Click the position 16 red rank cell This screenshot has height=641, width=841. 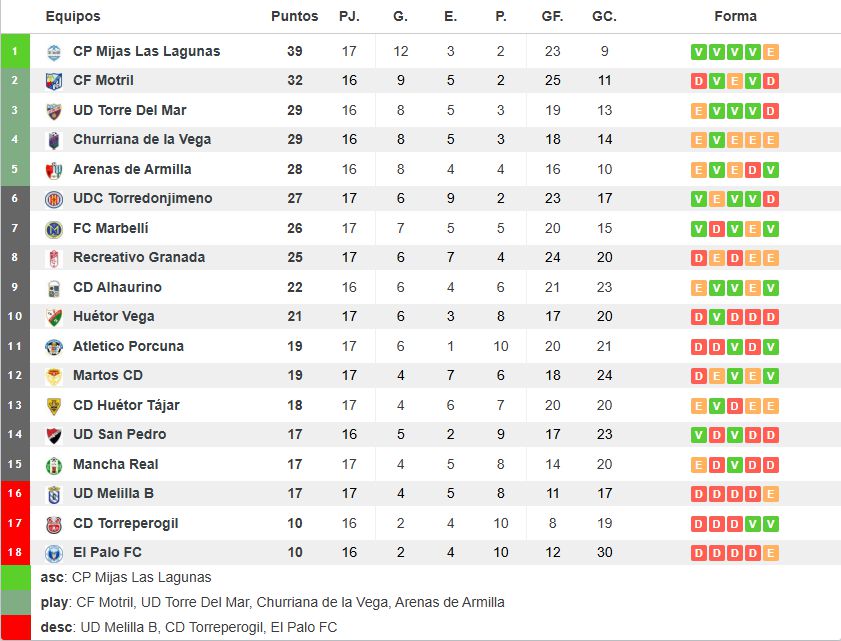(x=15, y=494)
